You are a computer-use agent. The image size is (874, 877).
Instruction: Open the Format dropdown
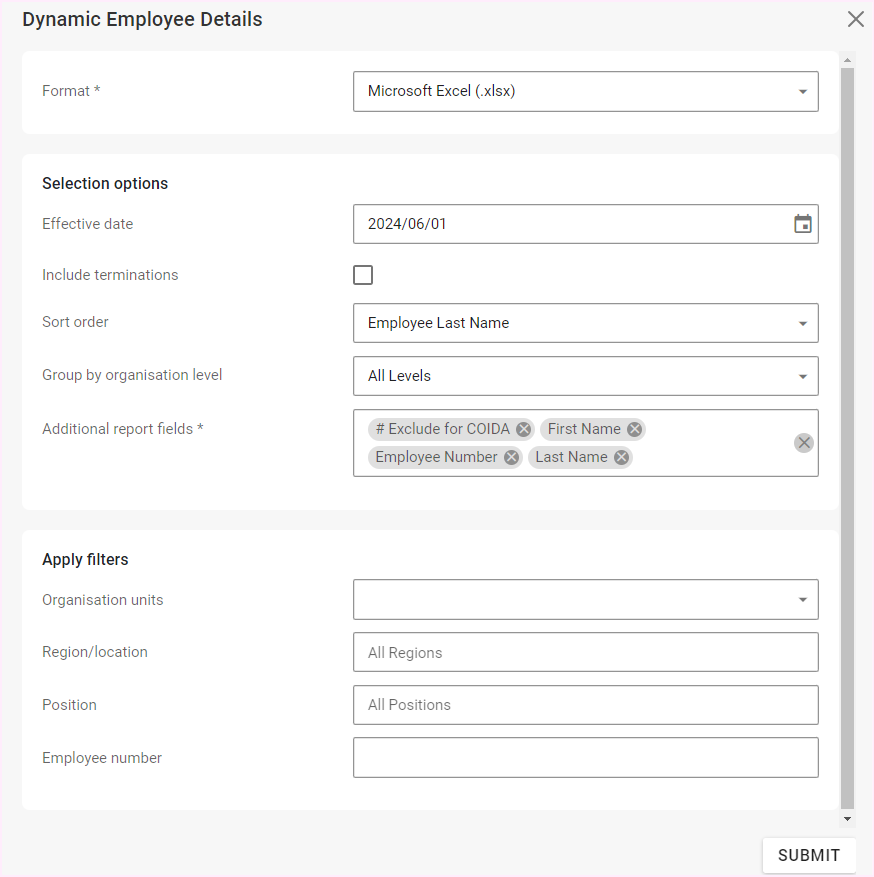pyautogui.click(x=585, y=91)
